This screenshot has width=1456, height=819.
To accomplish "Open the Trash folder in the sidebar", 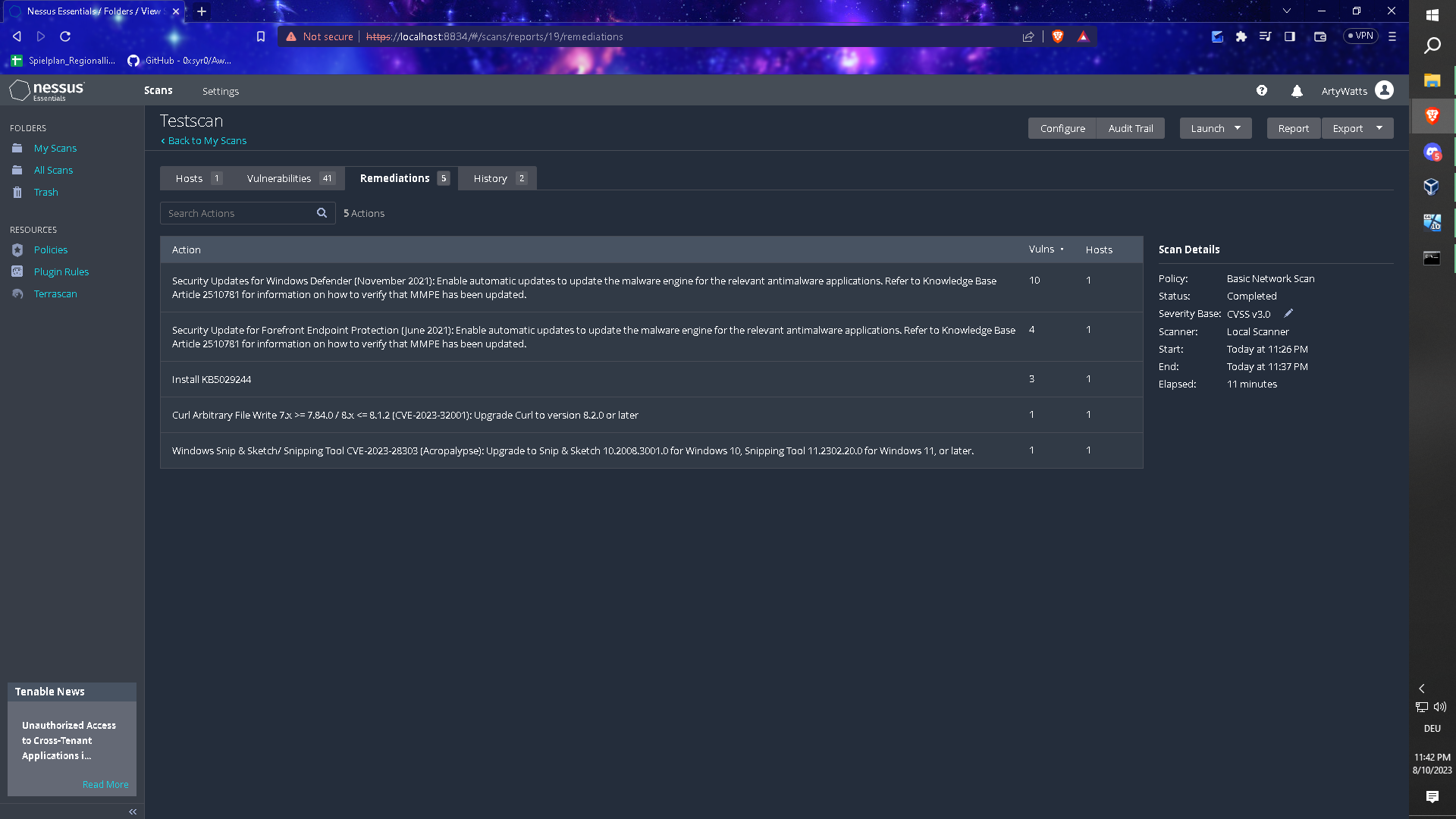I will click(45, 192).
